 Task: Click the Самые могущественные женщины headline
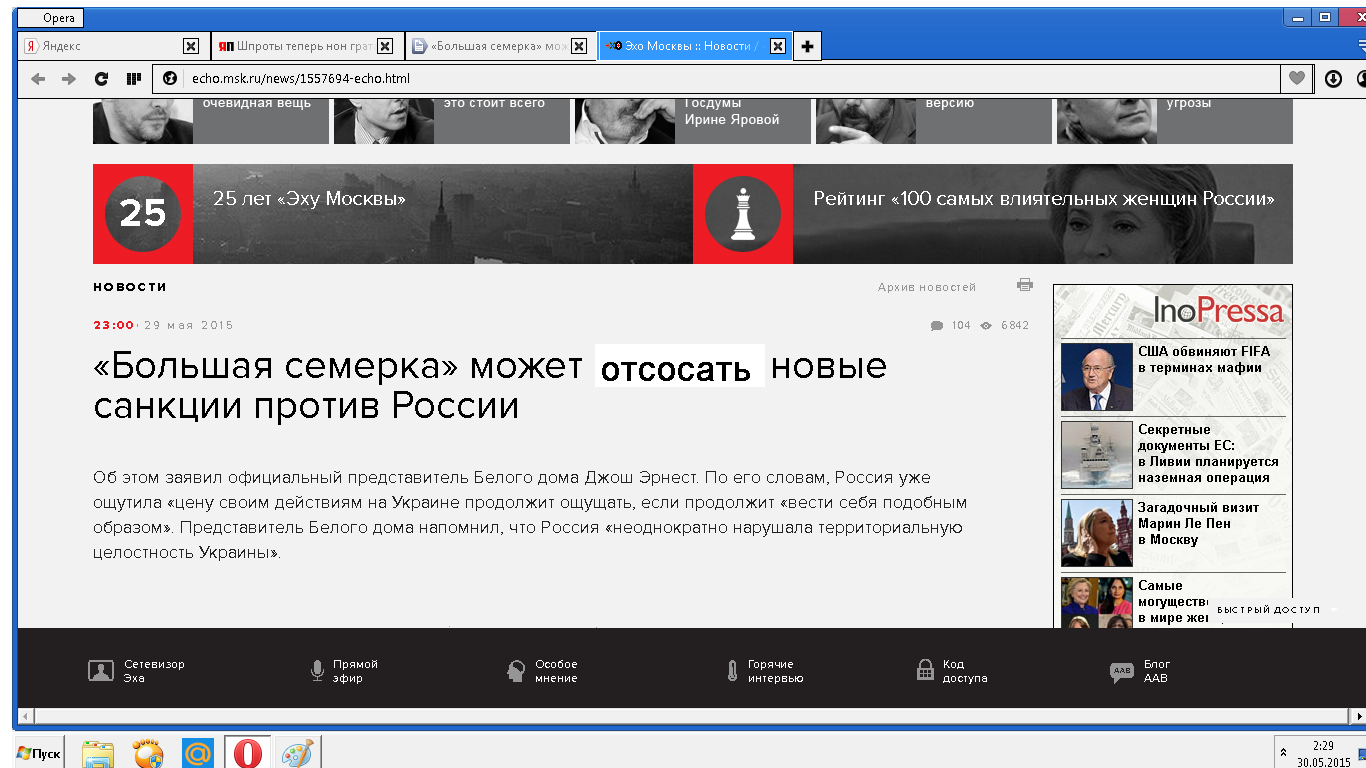1175,601
